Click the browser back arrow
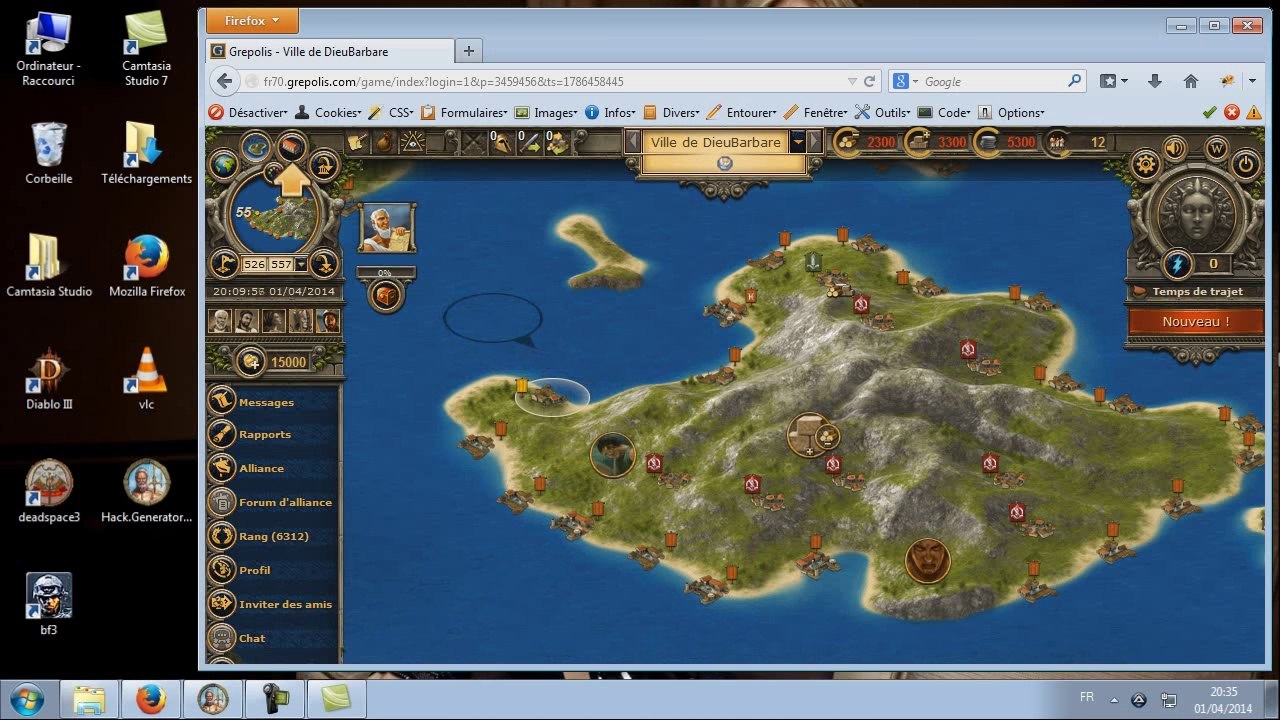This screenshot has height=720, width=1280. coord(225,81)
